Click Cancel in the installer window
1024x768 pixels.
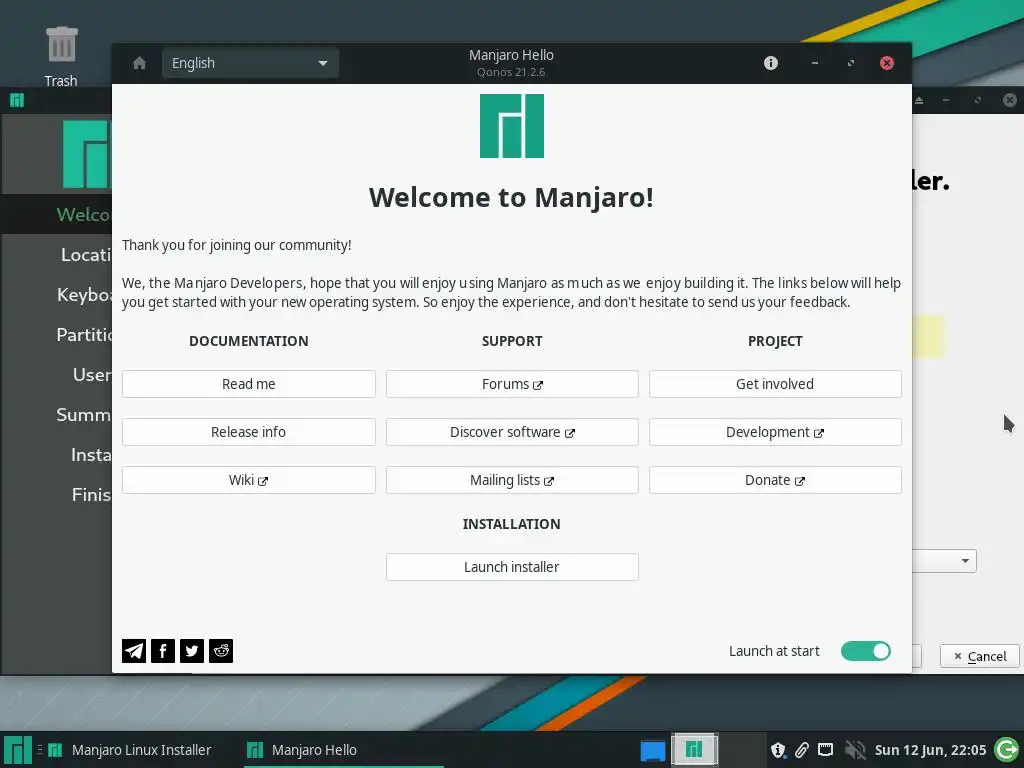[980, 656]
